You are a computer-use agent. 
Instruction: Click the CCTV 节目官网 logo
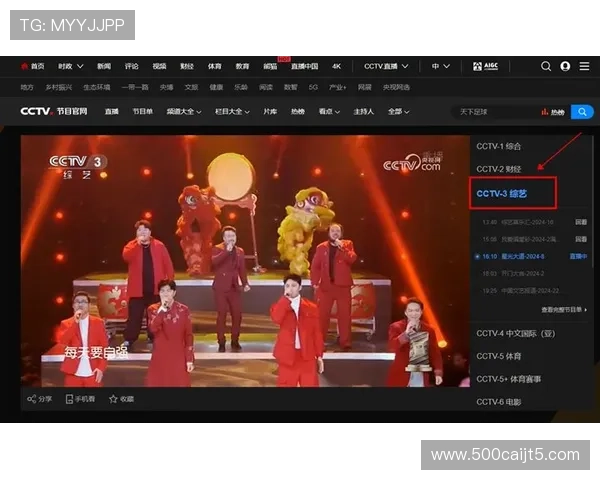(x=54, y=111)
